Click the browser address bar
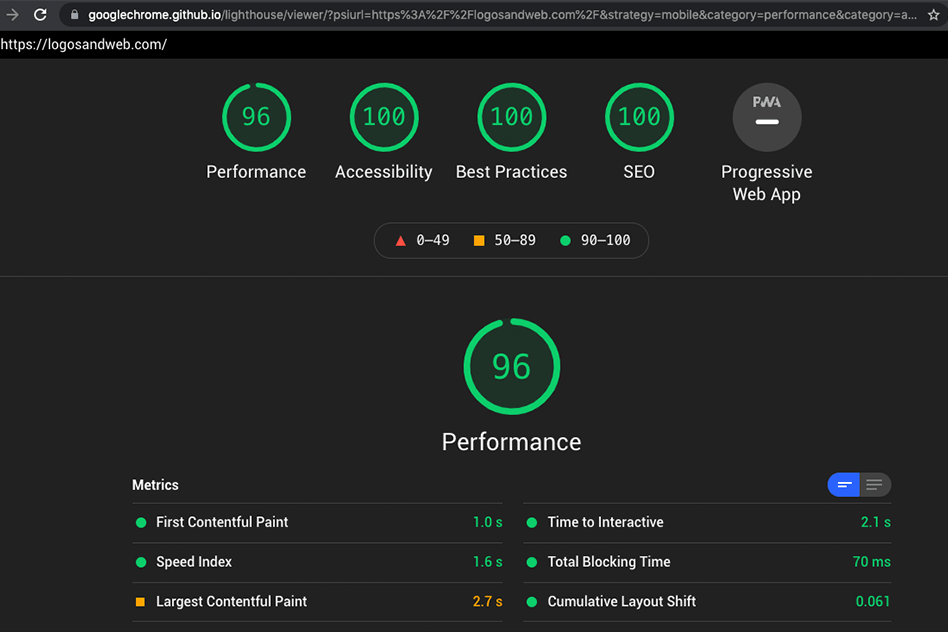Viewport: 948px width, 632px height. [500, 15]
